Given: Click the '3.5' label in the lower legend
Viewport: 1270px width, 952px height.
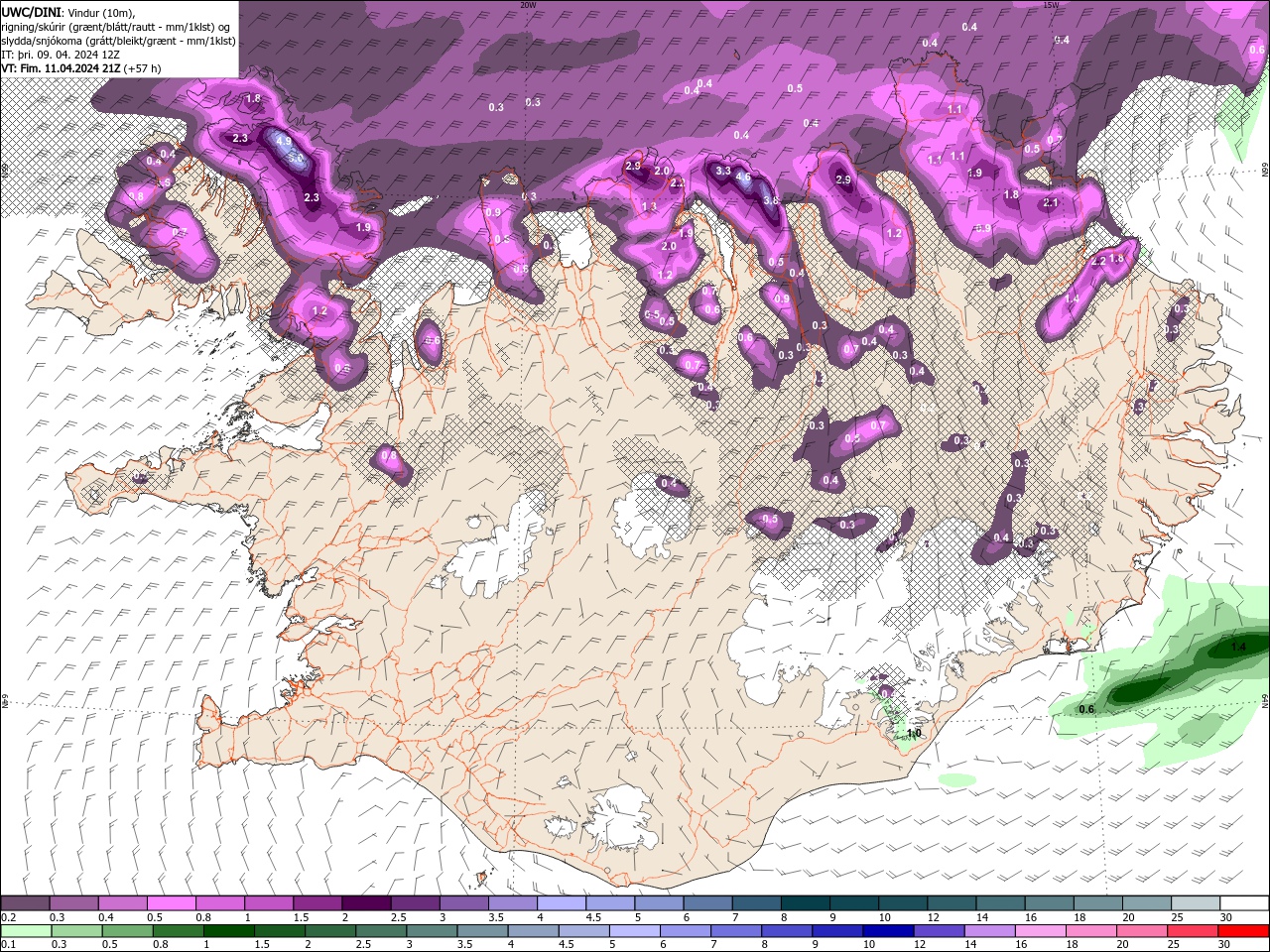Looking at the screenshot, I should coord(463,945).
